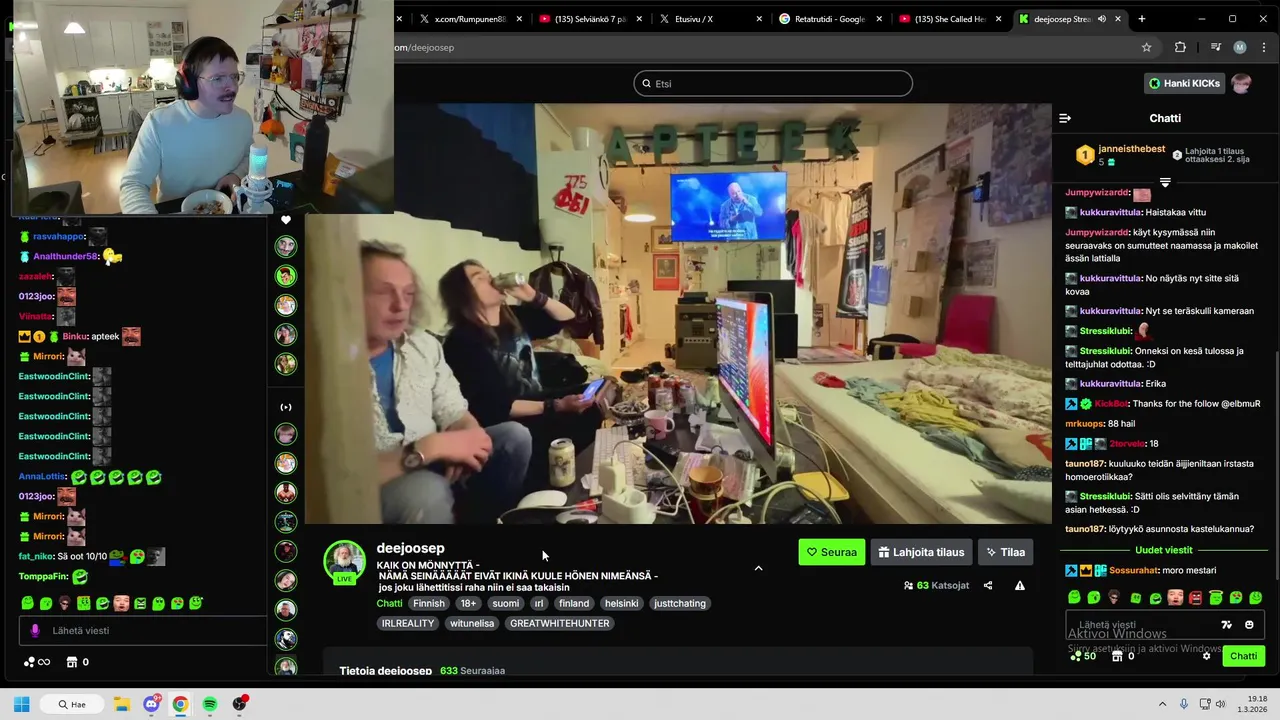Expand the gift leaderboard chevron under Chatti
Screen dimensions: 1280x720
[x=1165, y=183]
